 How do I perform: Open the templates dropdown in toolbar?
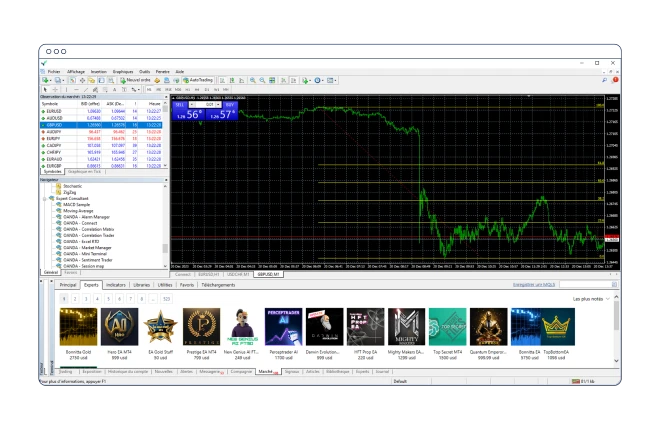pos(332,80)
